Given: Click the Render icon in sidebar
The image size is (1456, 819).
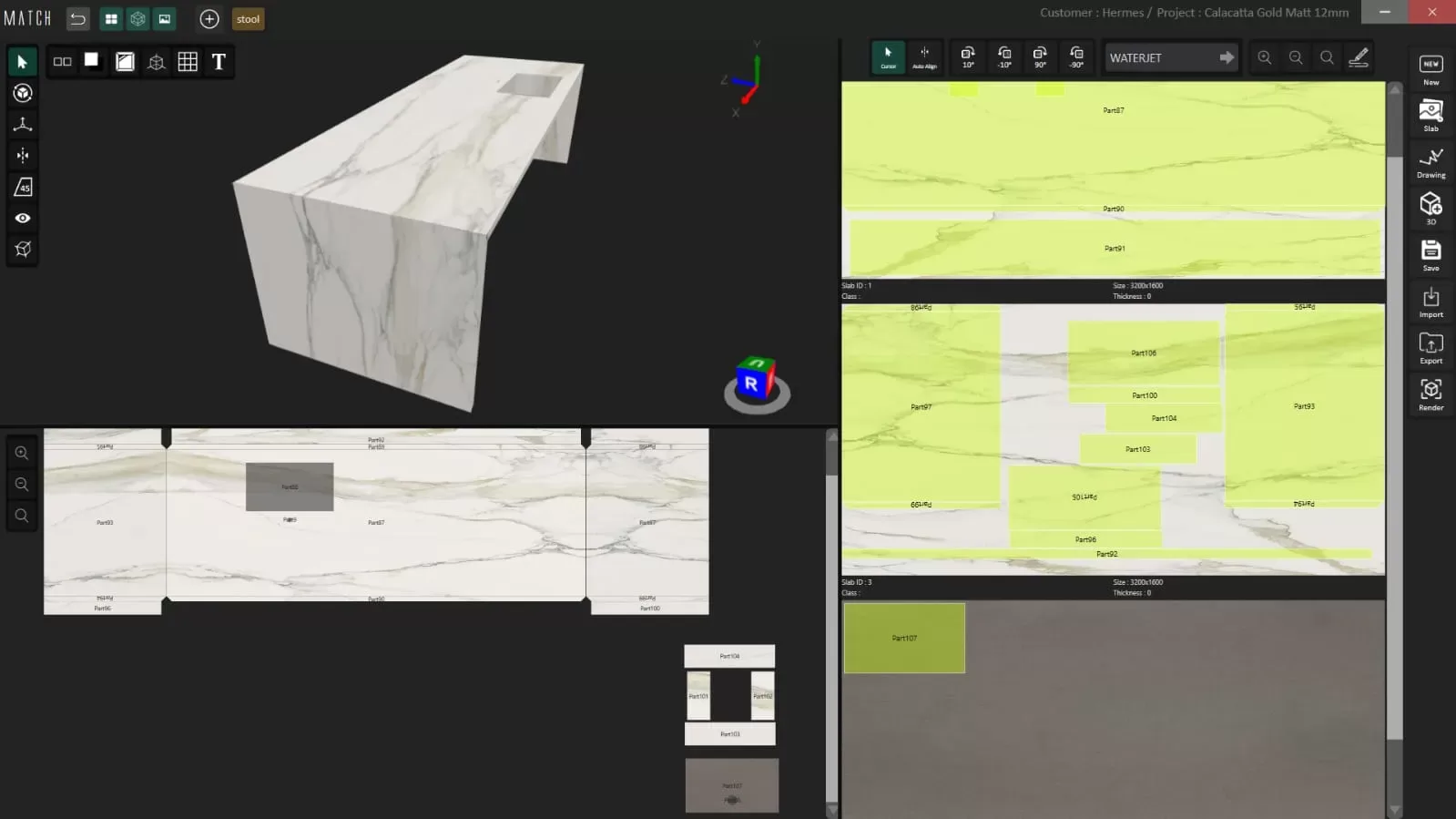Looking at the screenshot, I should click(1431, 394).
